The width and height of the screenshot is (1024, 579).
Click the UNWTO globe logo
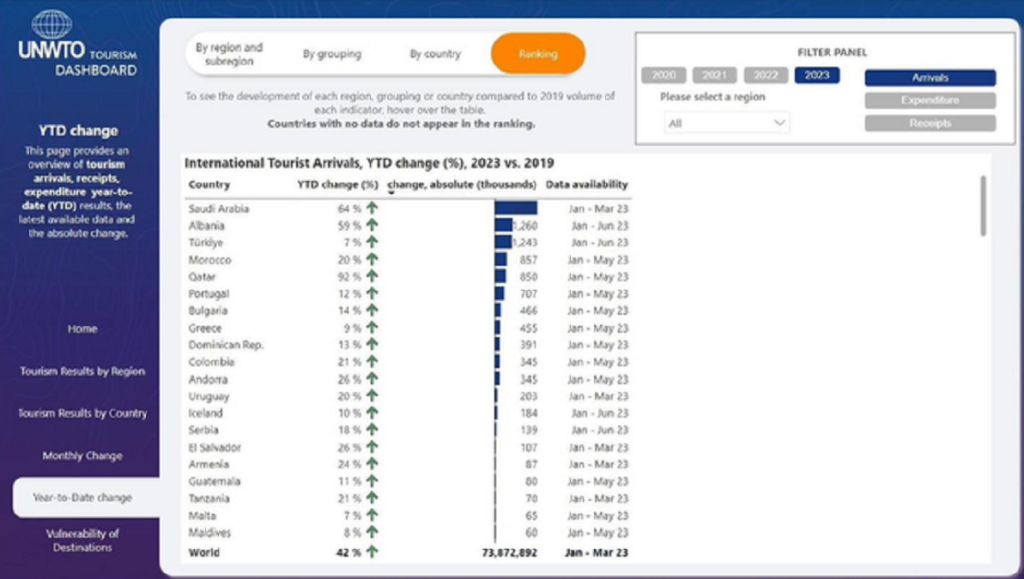coord(52,24)
